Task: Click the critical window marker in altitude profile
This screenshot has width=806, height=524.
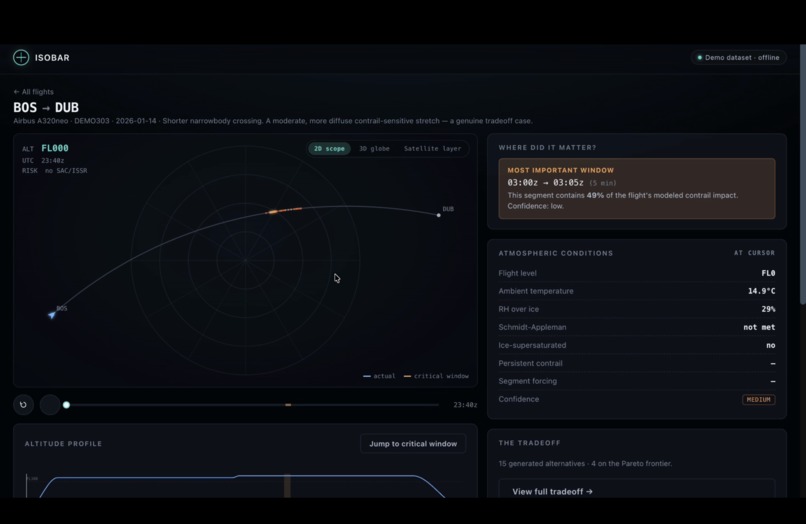Action: point(287,486)
